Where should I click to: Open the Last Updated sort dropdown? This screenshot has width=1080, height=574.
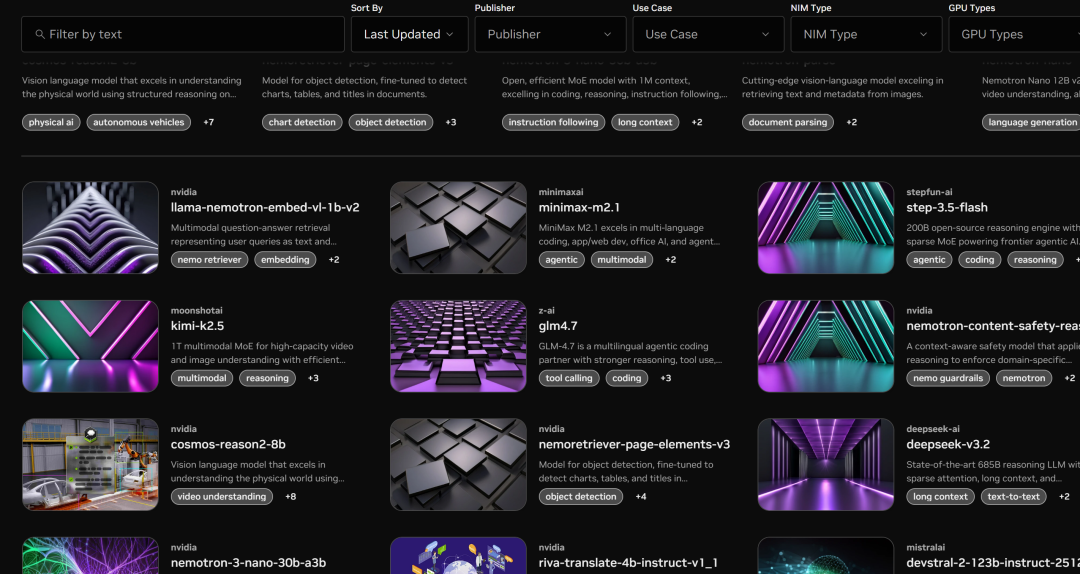pyautogui.click(x=409, y=34)
